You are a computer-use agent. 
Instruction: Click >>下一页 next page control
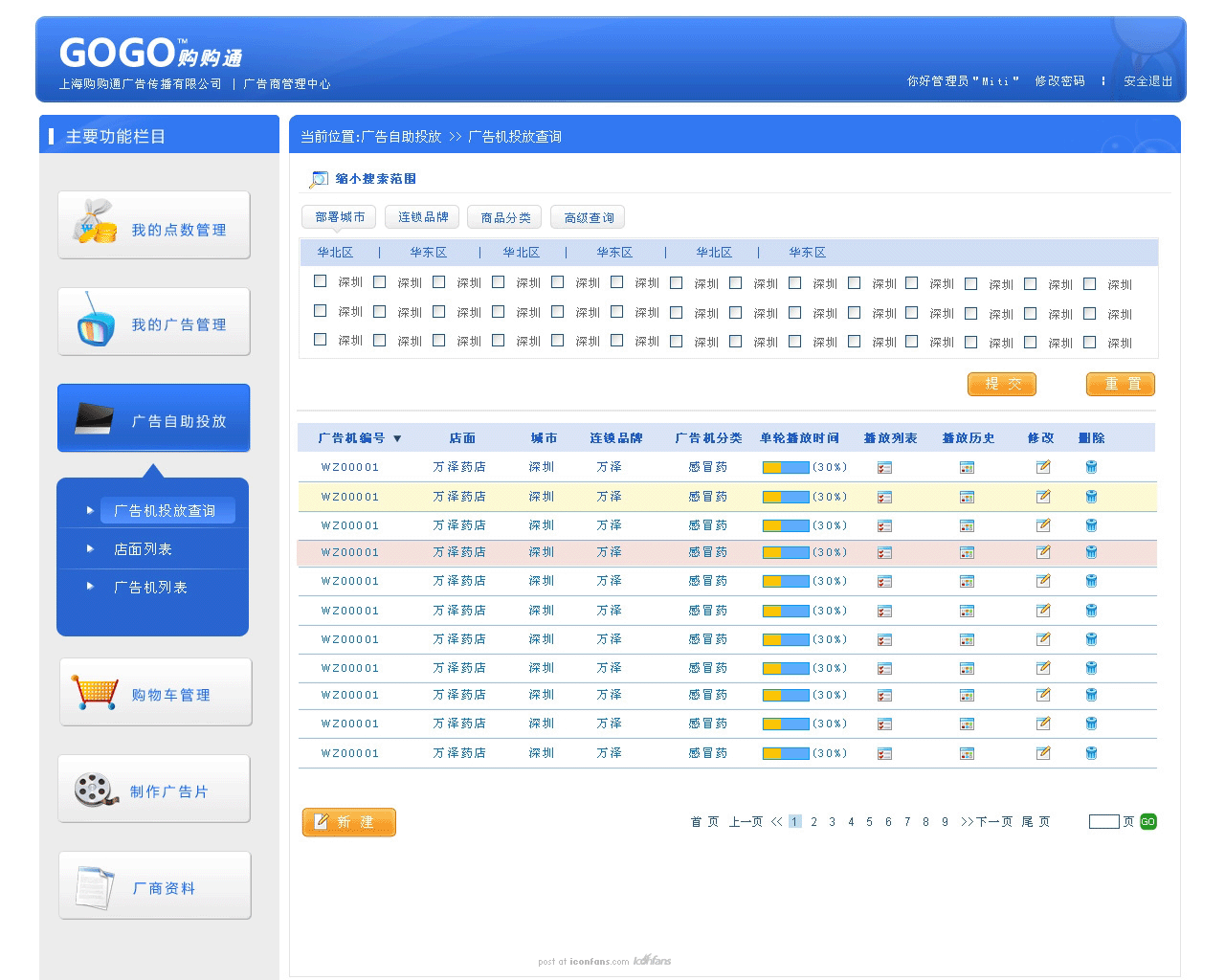(987, 822)
